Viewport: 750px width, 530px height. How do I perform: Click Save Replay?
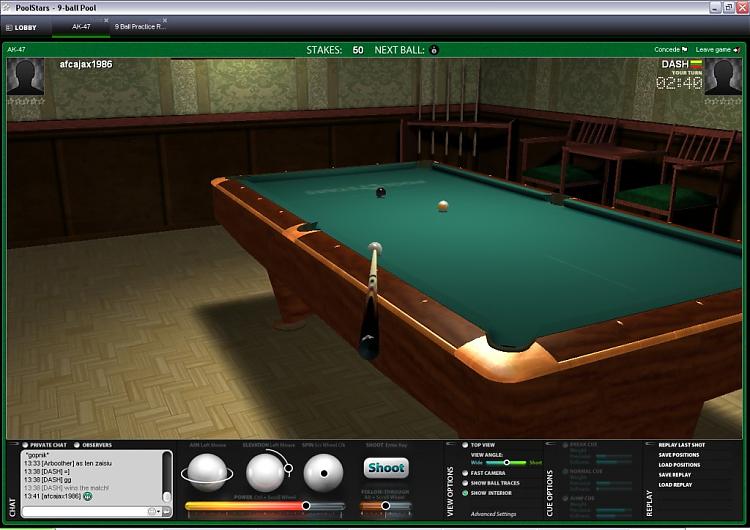[x=674, y=475]
